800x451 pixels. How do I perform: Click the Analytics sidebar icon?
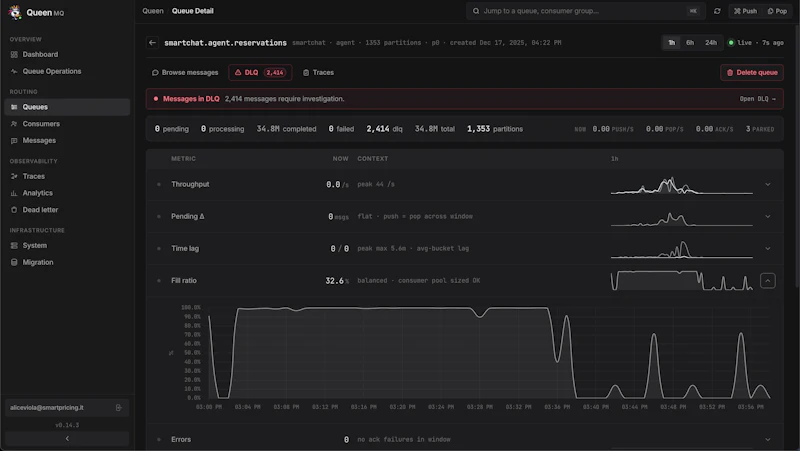(14, 193)
